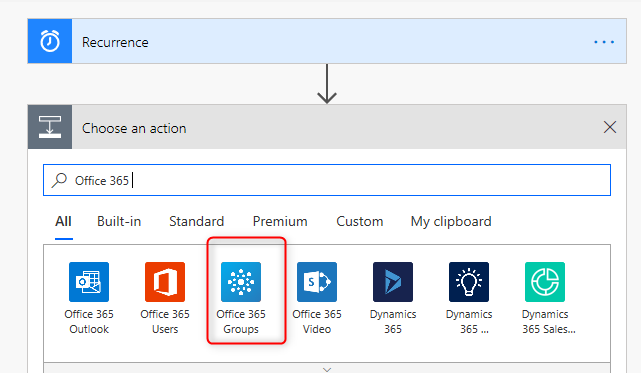The height and width of the screenshot is (373, 641).
Task: Select the Office 365 Video connector
Action: point(317,282)
